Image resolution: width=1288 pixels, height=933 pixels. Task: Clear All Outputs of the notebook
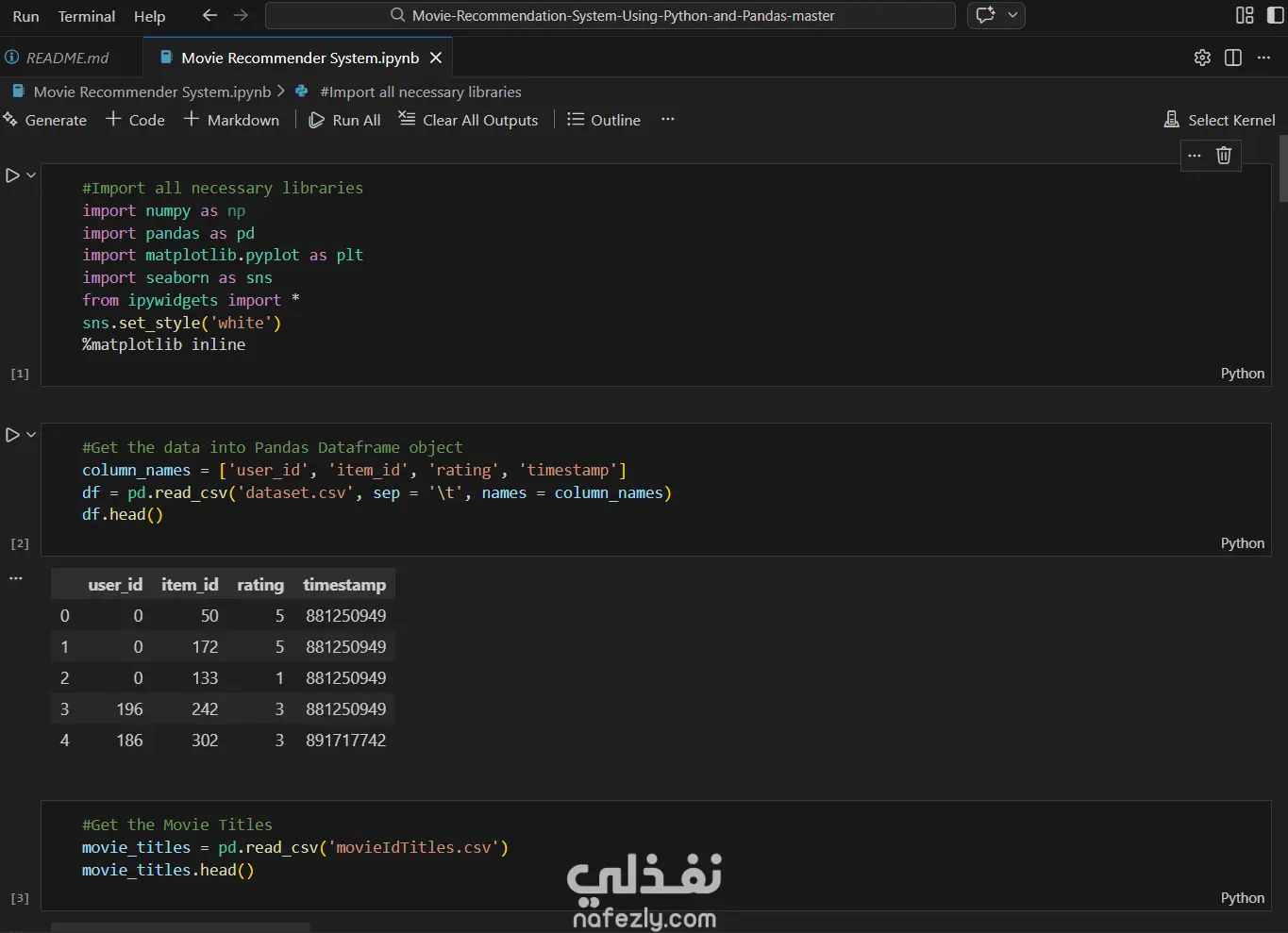468,120
